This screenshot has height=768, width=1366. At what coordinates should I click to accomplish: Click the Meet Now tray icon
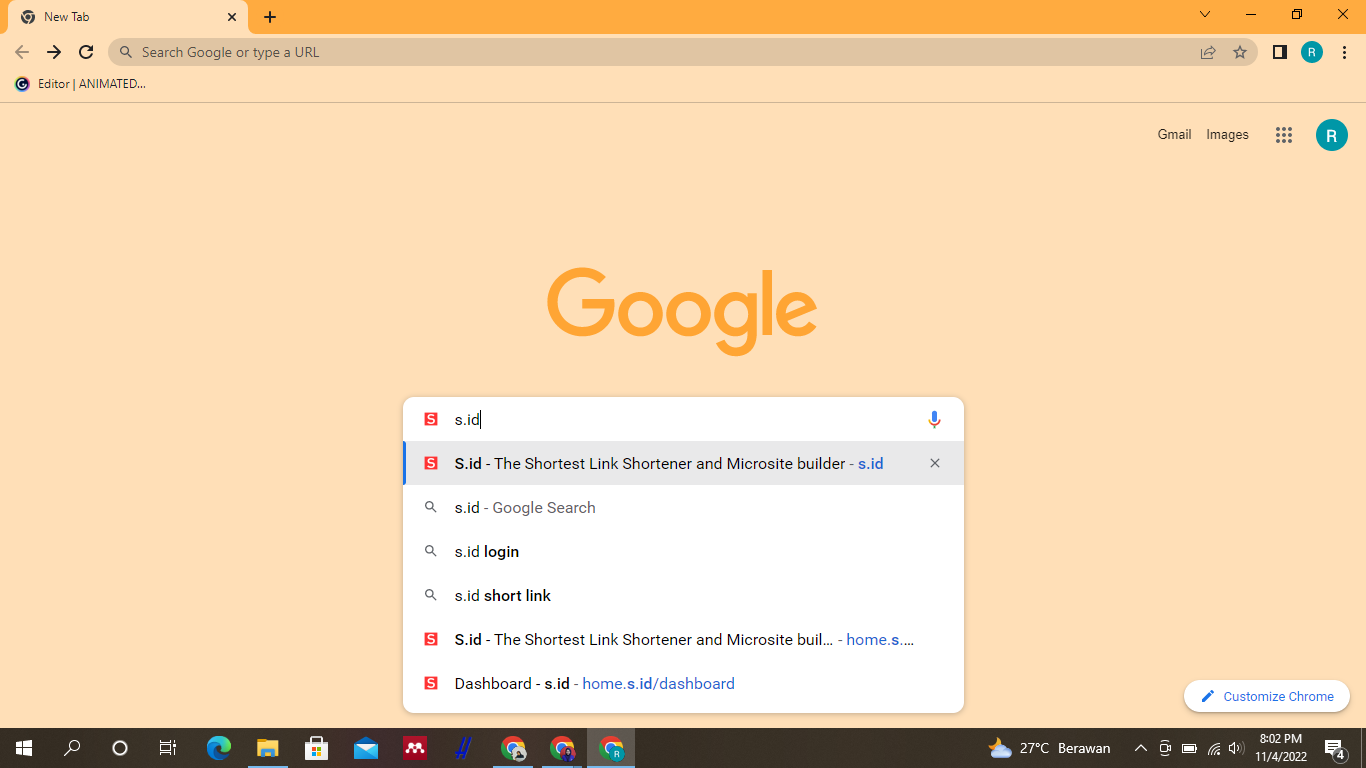tap(1165, 748)
